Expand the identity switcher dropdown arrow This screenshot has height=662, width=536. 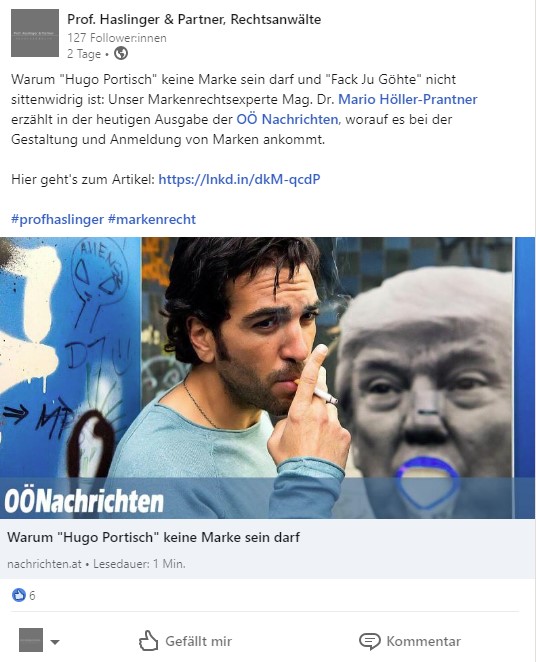click(x=54, y=642)
